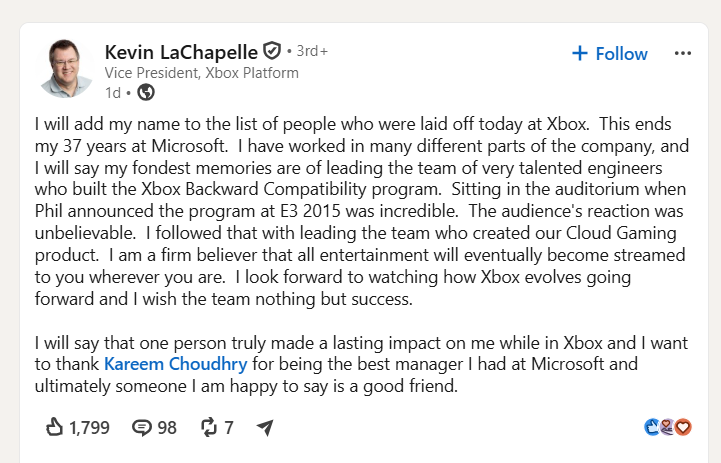Click the Vice President, Xbox Platform subtitle
This screenshot has width=721, height=463.
click(201, 73)
